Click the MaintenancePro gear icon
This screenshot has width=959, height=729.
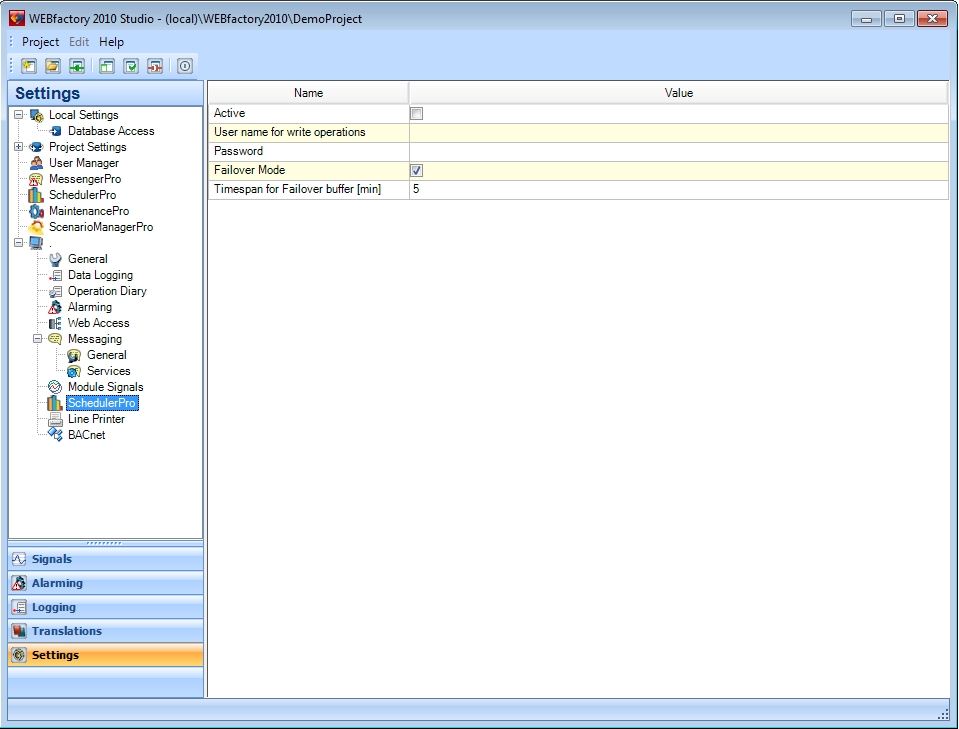coord(36,211)
